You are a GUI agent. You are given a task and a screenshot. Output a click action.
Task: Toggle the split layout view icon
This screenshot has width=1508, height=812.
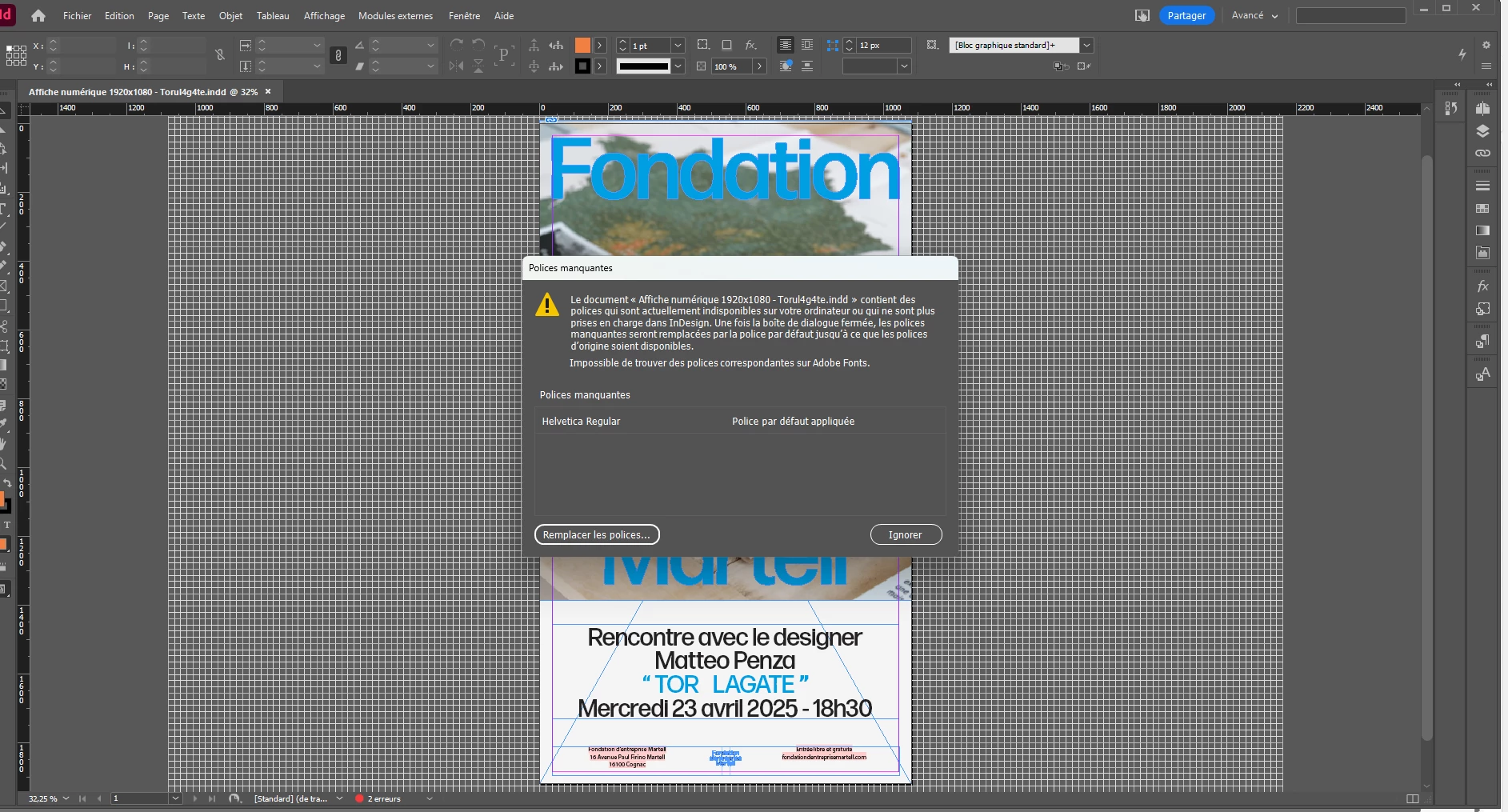[1413, 798]
